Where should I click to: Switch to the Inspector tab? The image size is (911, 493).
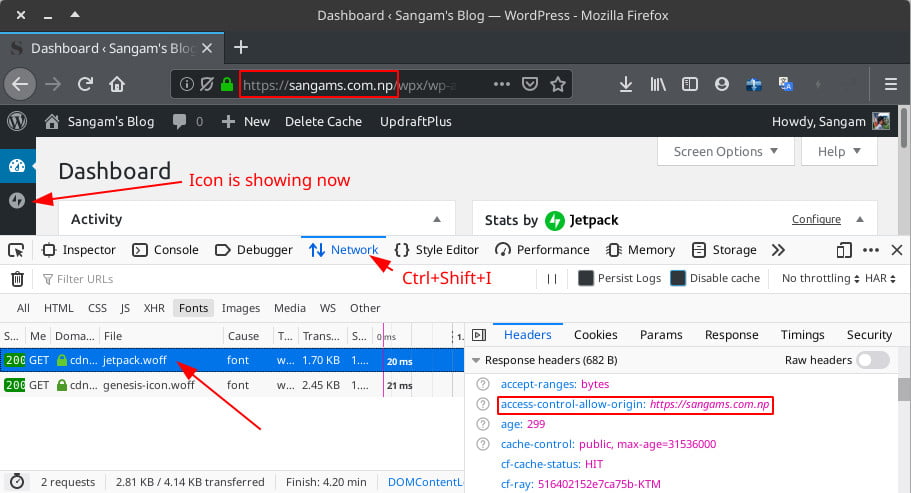pyautogui.click(x=79, y=250)
